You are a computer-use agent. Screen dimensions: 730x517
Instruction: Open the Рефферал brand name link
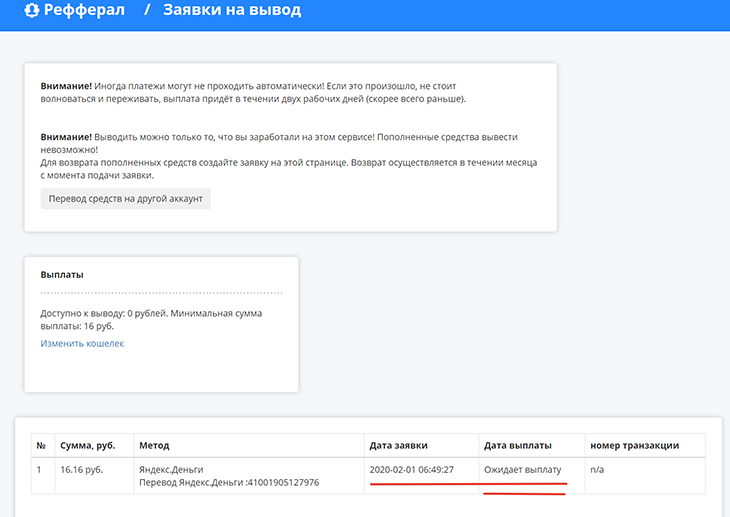click(x=85, y=11)
